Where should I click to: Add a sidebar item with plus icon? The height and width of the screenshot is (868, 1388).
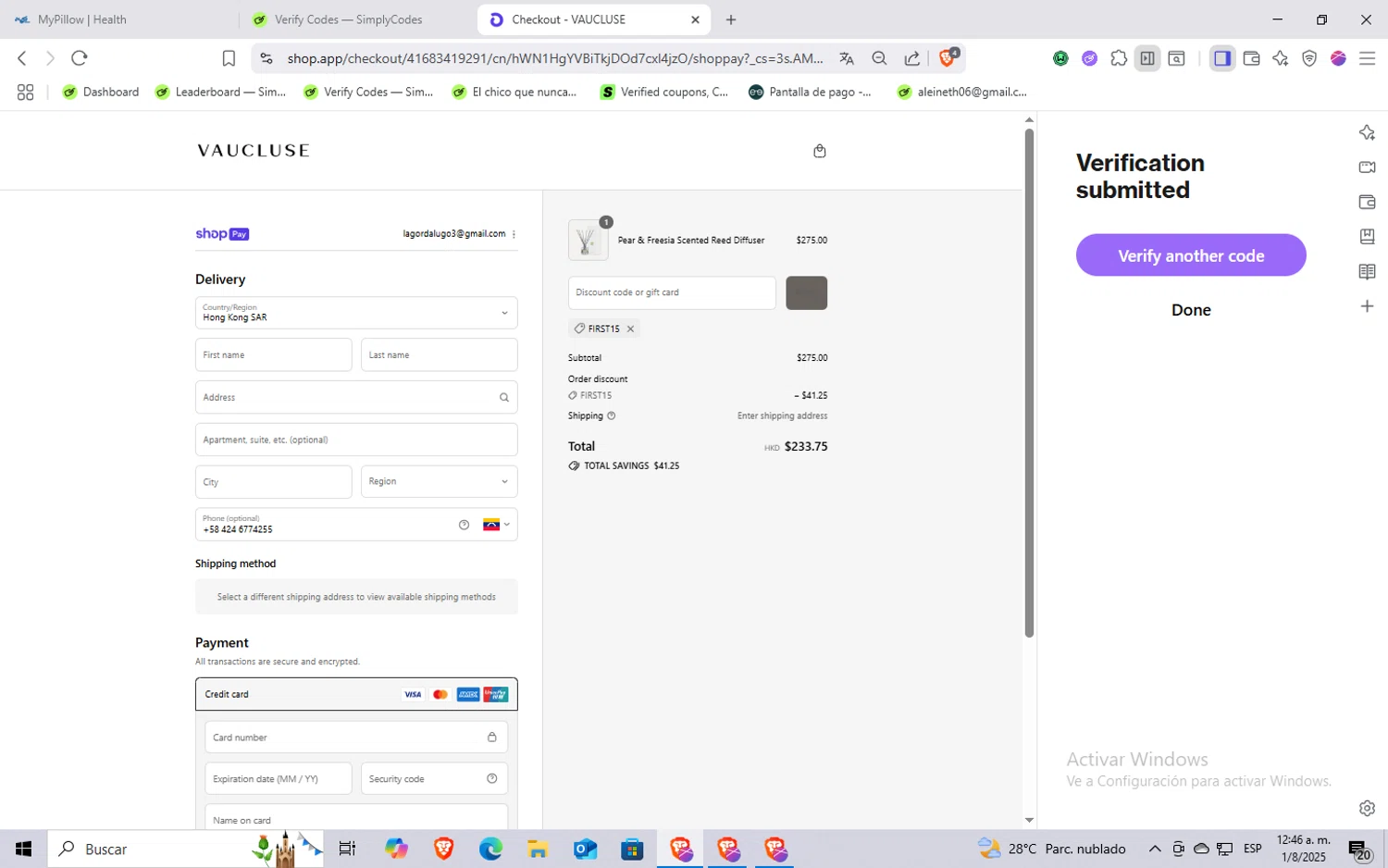[x=1367, y=306]
